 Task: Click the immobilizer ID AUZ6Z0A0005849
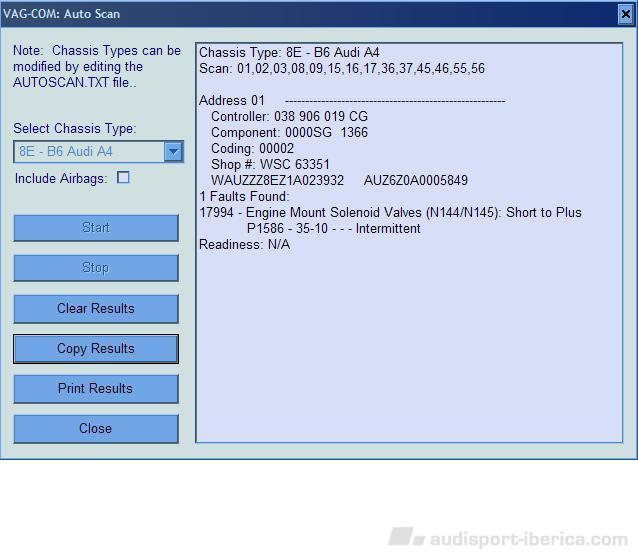point(416,180)
